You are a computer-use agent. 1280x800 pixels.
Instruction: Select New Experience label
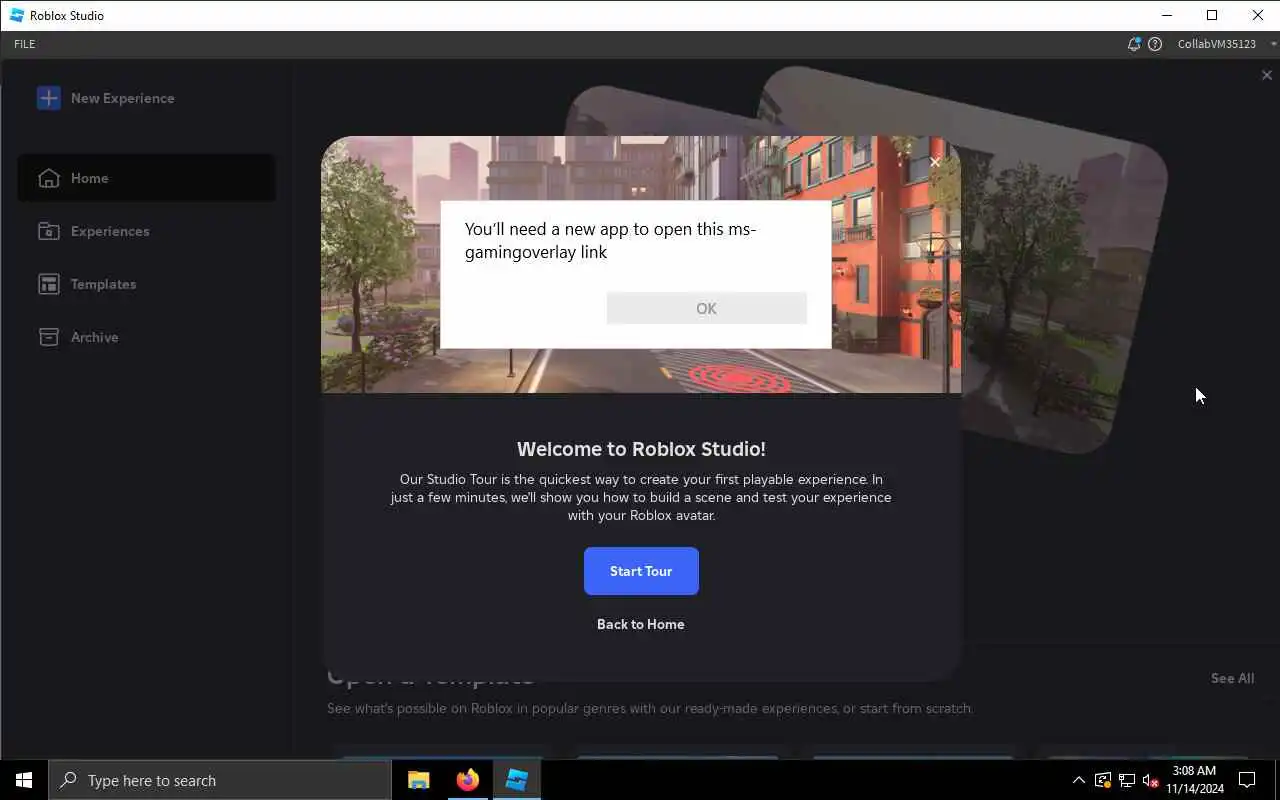[122, 98]
